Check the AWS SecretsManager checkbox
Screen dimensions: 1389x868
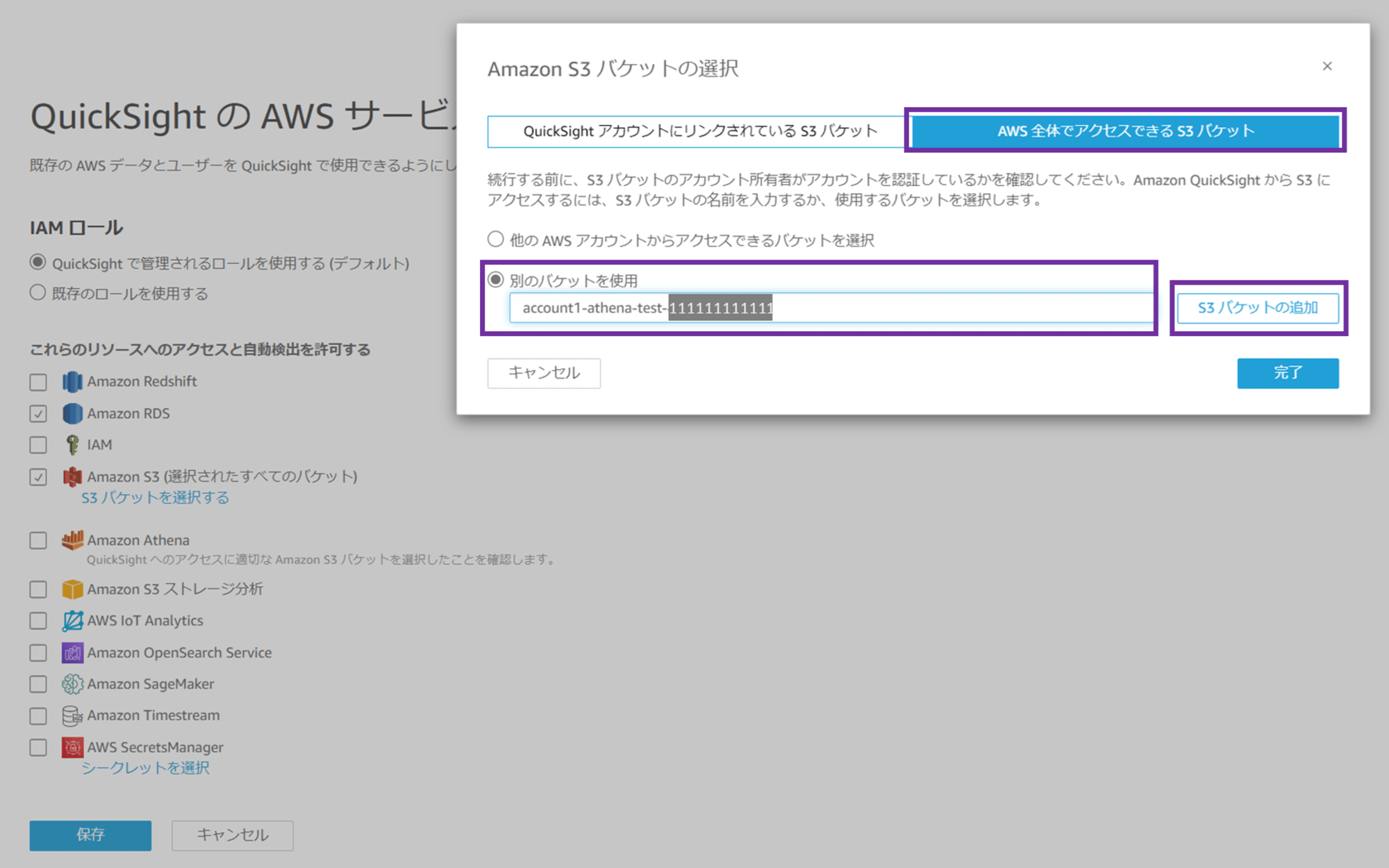tap(38, 748)
